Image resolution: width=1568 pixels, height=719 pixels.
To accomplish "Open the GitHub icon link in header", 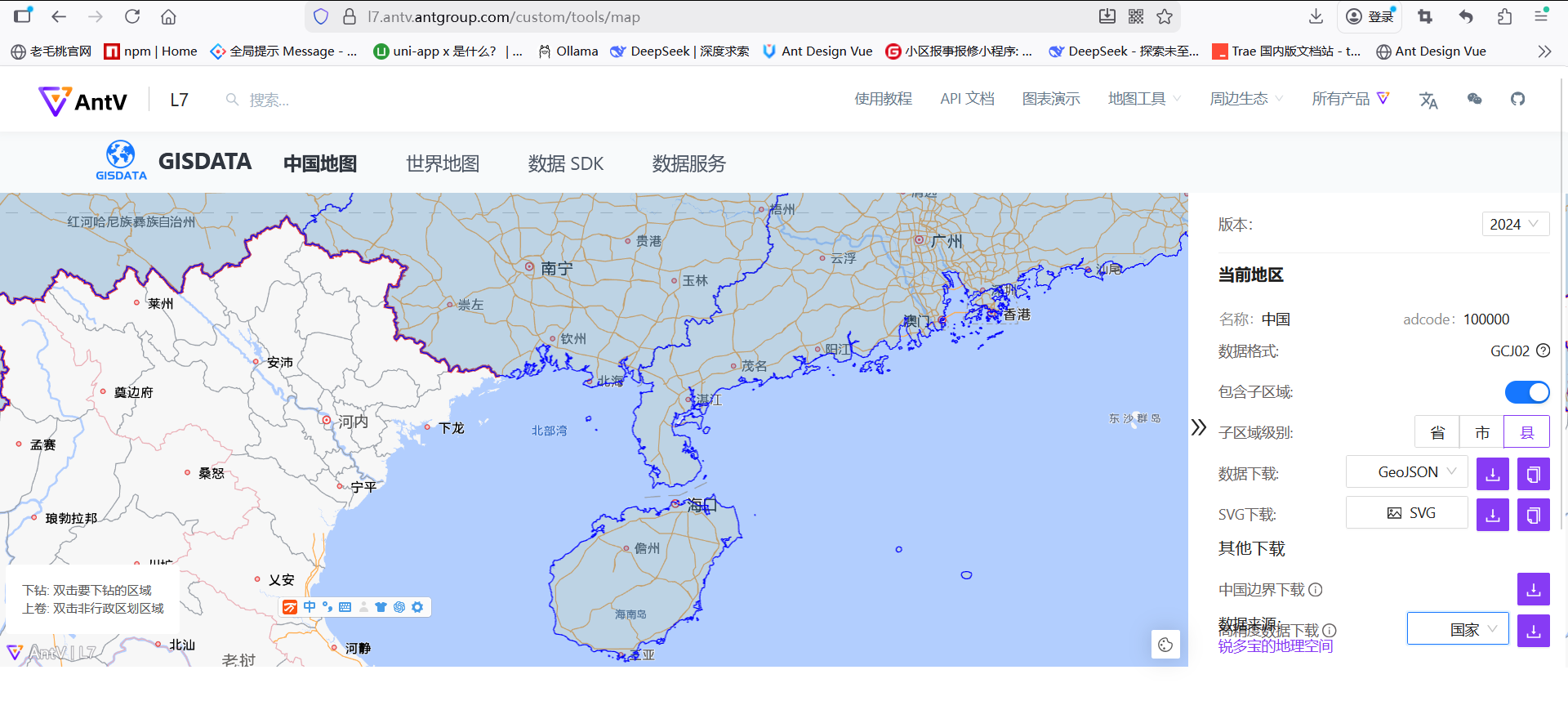I will click(x=1517, y=99).
